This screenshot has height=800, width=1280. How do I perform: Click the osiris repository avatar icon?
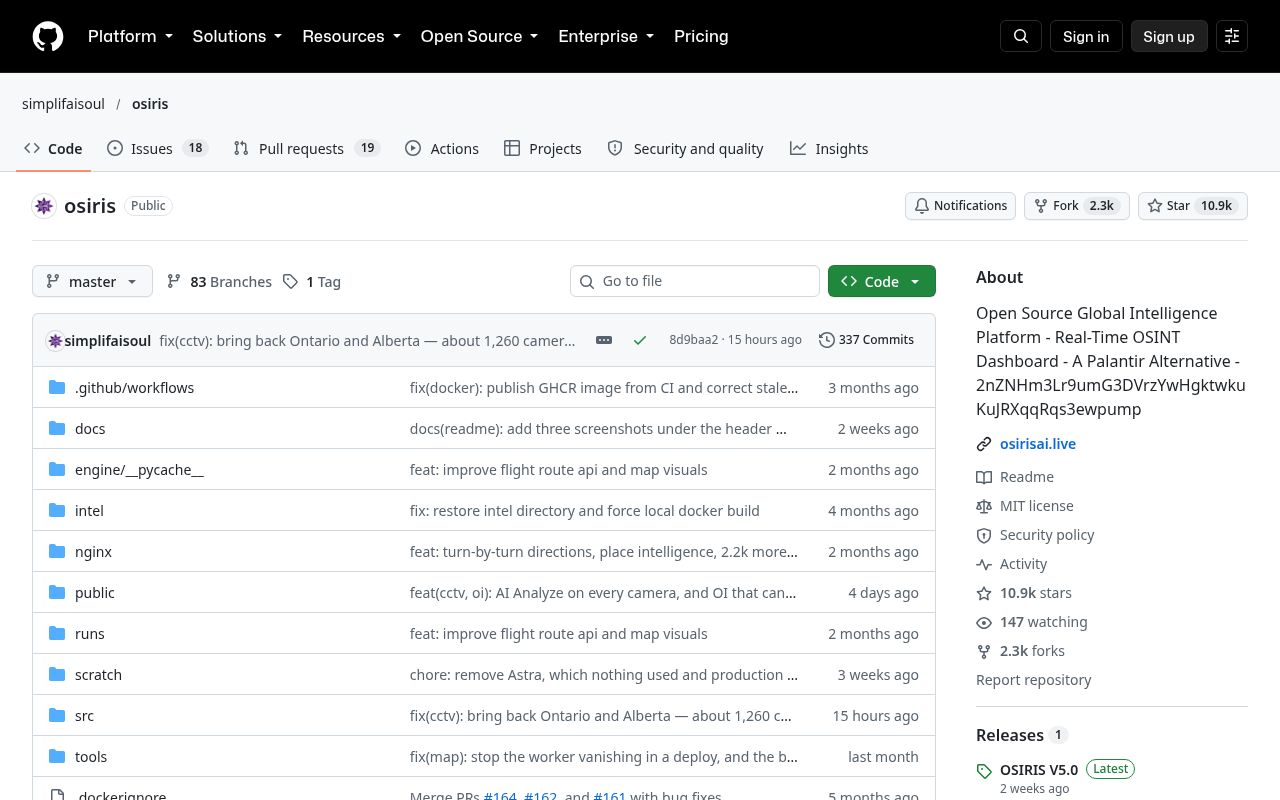coord(44,206)
